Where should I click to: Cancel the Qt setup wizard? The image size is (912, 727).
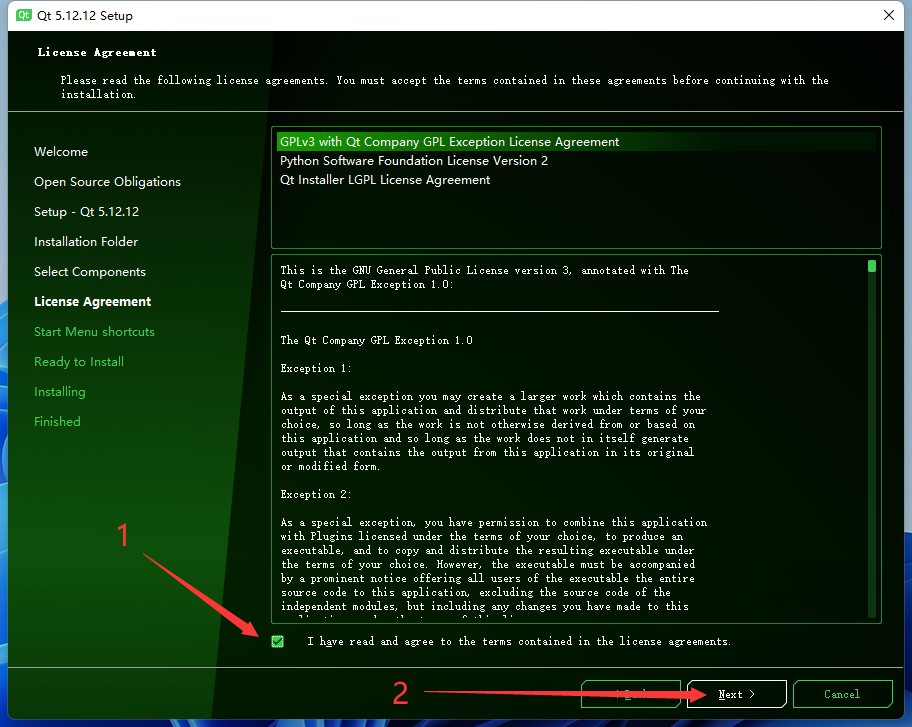(x=842, y=693)
